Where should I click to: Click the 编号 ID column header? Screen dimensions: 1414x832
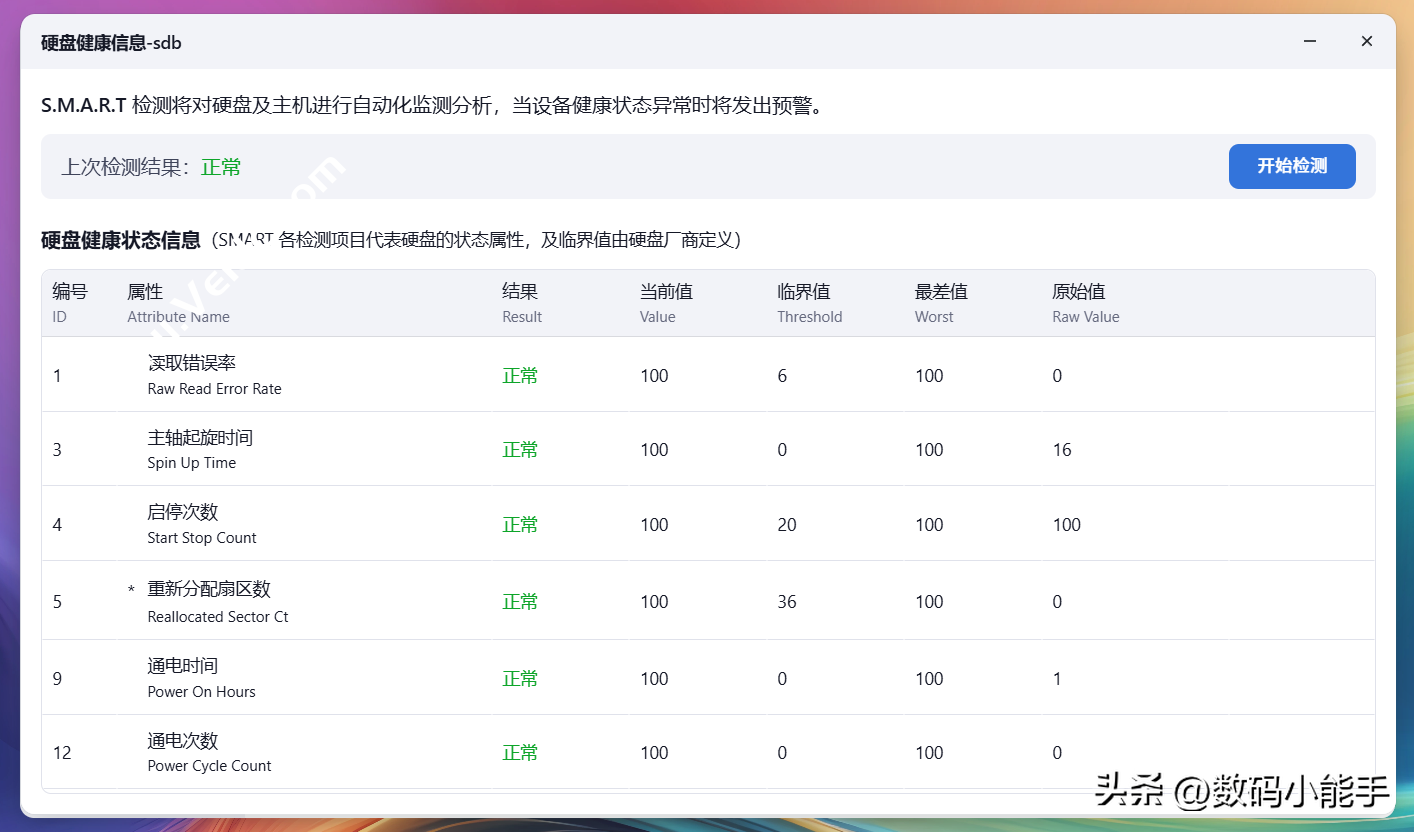coord(70,303)
